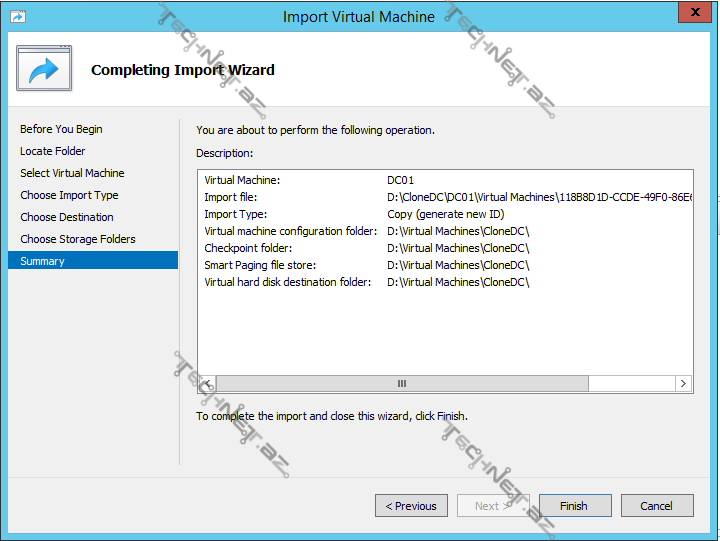Switch to Select Virtual Machine step
The image size is (720, 541).
coord(72,173)
